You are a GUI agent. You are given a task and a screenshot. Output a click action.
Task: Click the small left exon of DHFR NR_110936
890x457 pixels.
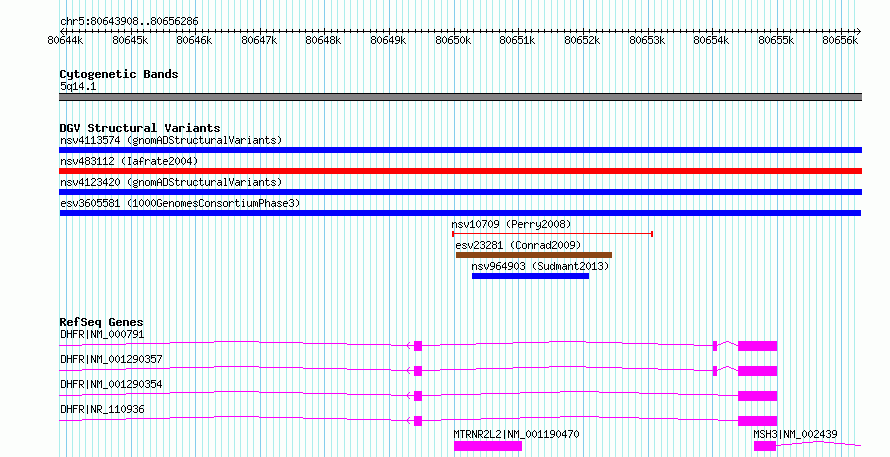pos(418,421)
